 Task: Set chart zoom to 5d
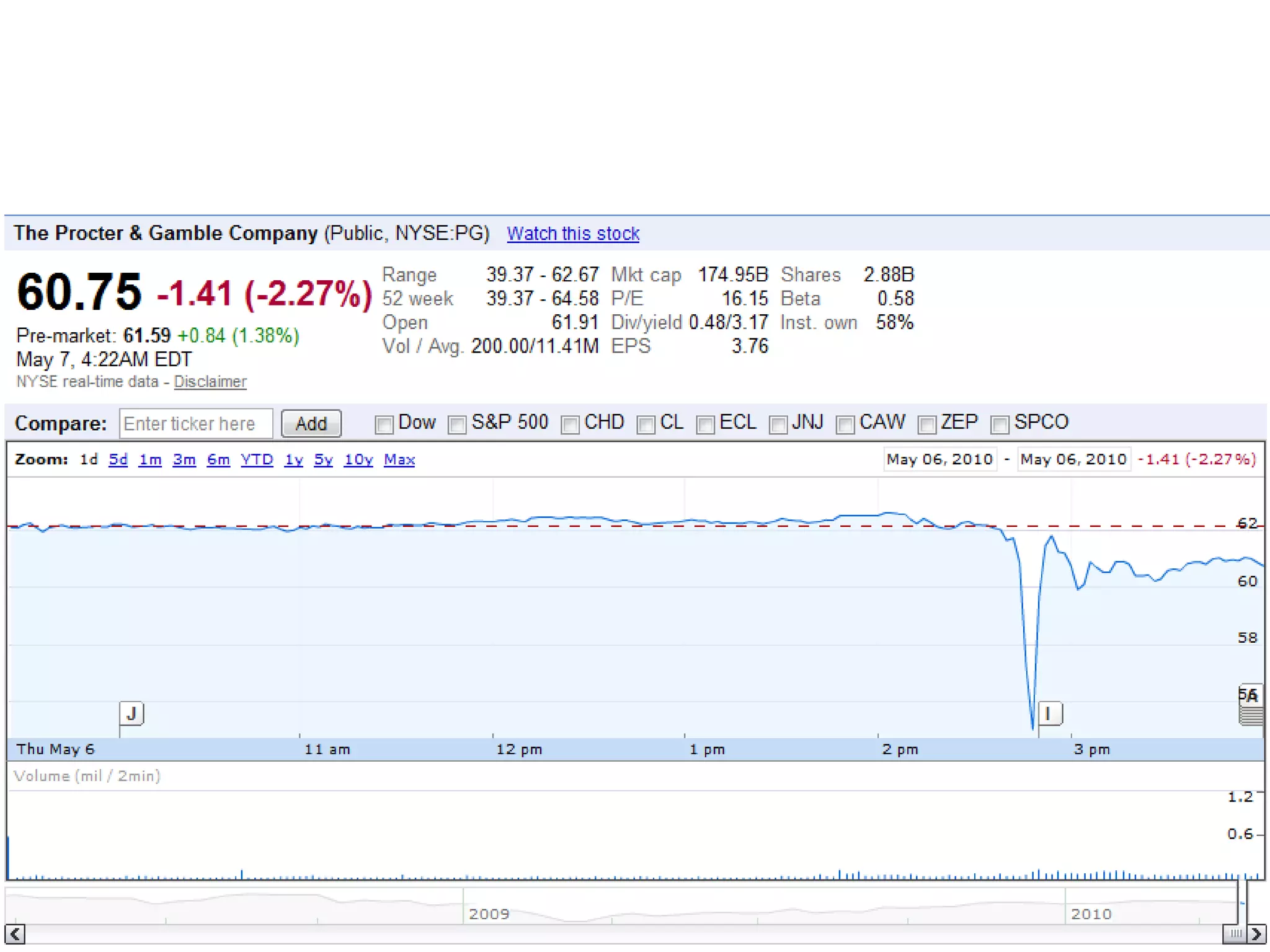(x=118, y=459)
